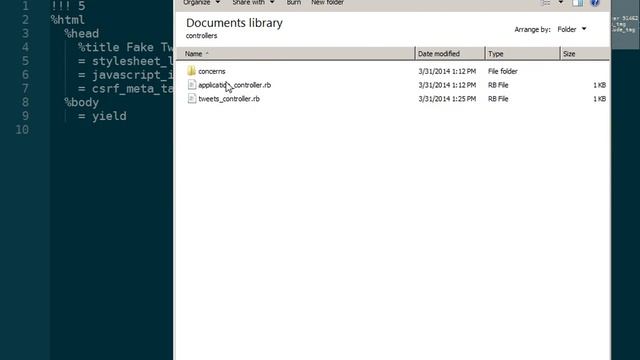Select the tweets_controller.rb file name
Image resolution: width=640 pixels, height=360 pixels.
pos(229,99)
